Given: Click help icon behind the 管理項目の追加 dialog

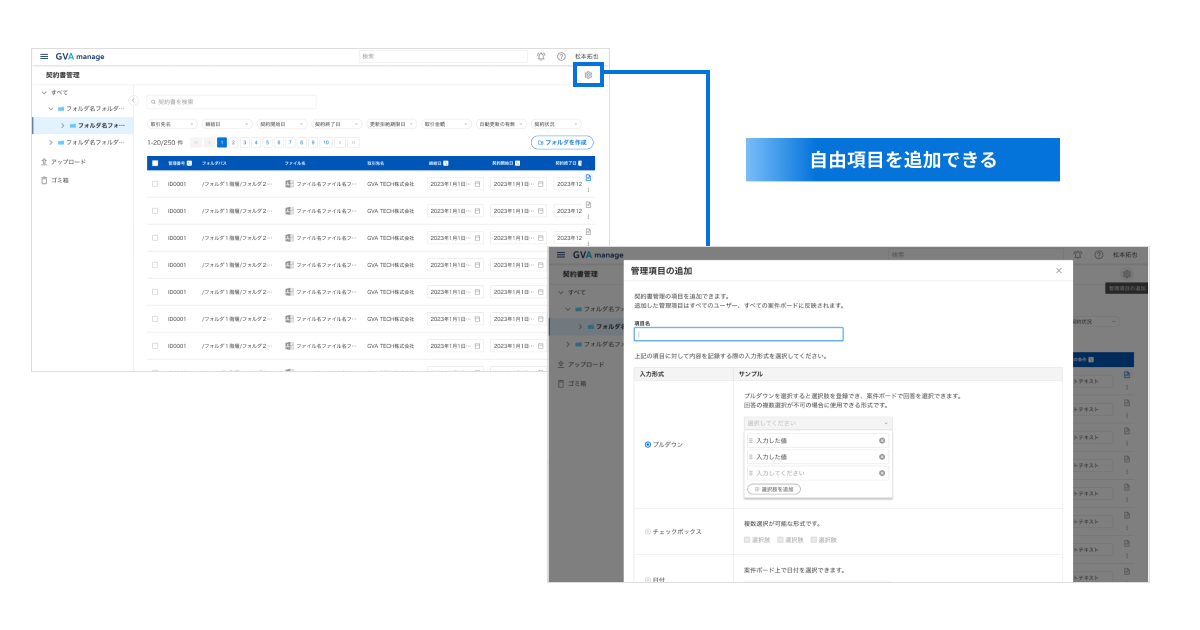Looking at the screenshot, I should pyautogui.click(x=1099, y=255).
